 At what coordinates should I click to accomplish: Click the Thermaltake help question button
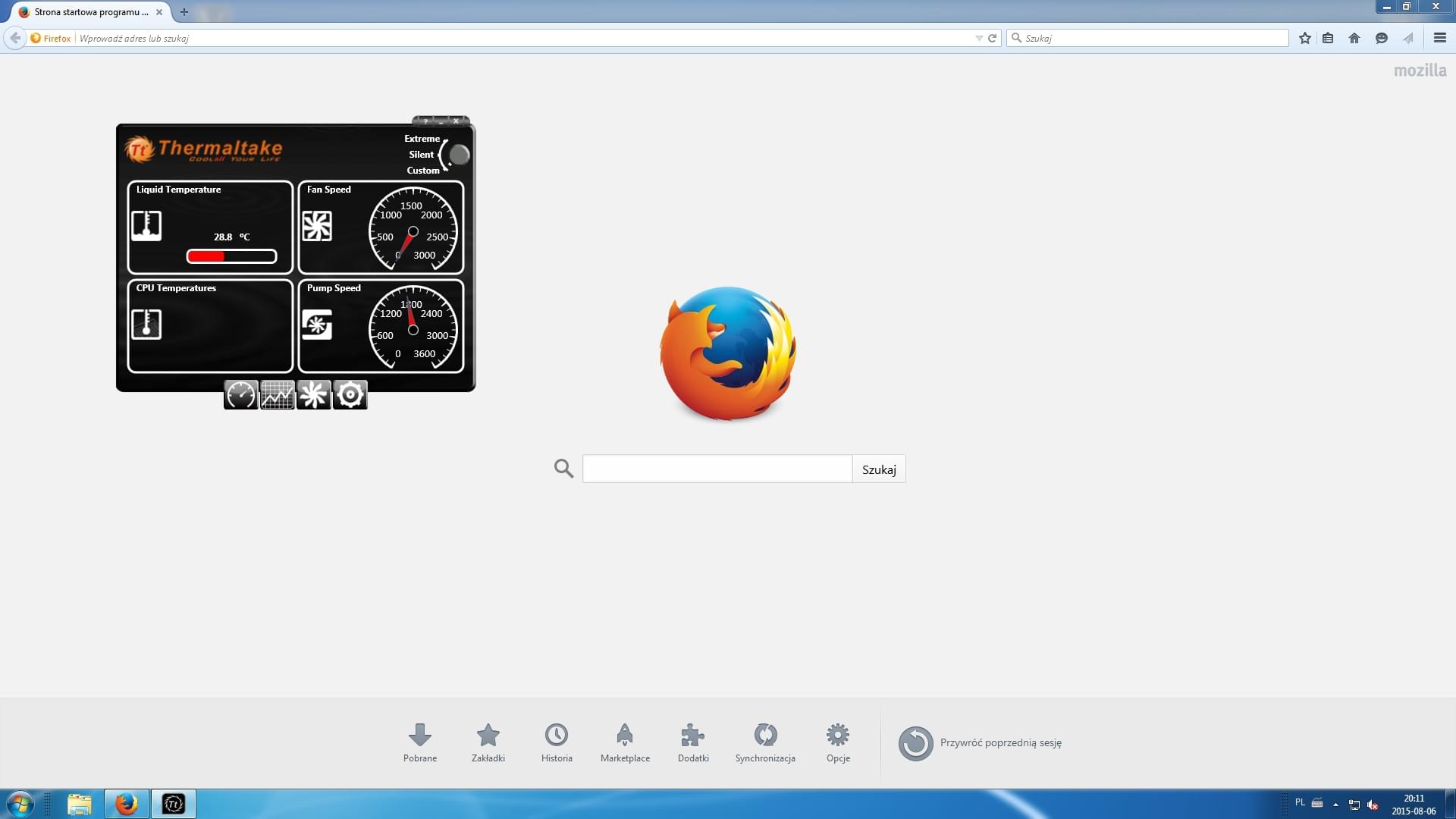click(425, 121)
